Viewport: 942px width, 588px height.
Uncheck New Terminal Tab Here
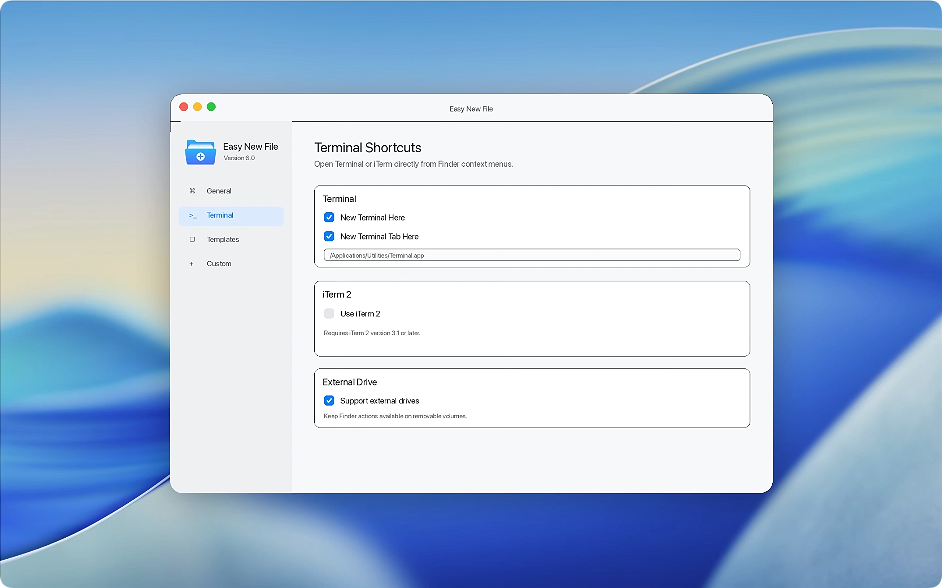pos(329,236)
